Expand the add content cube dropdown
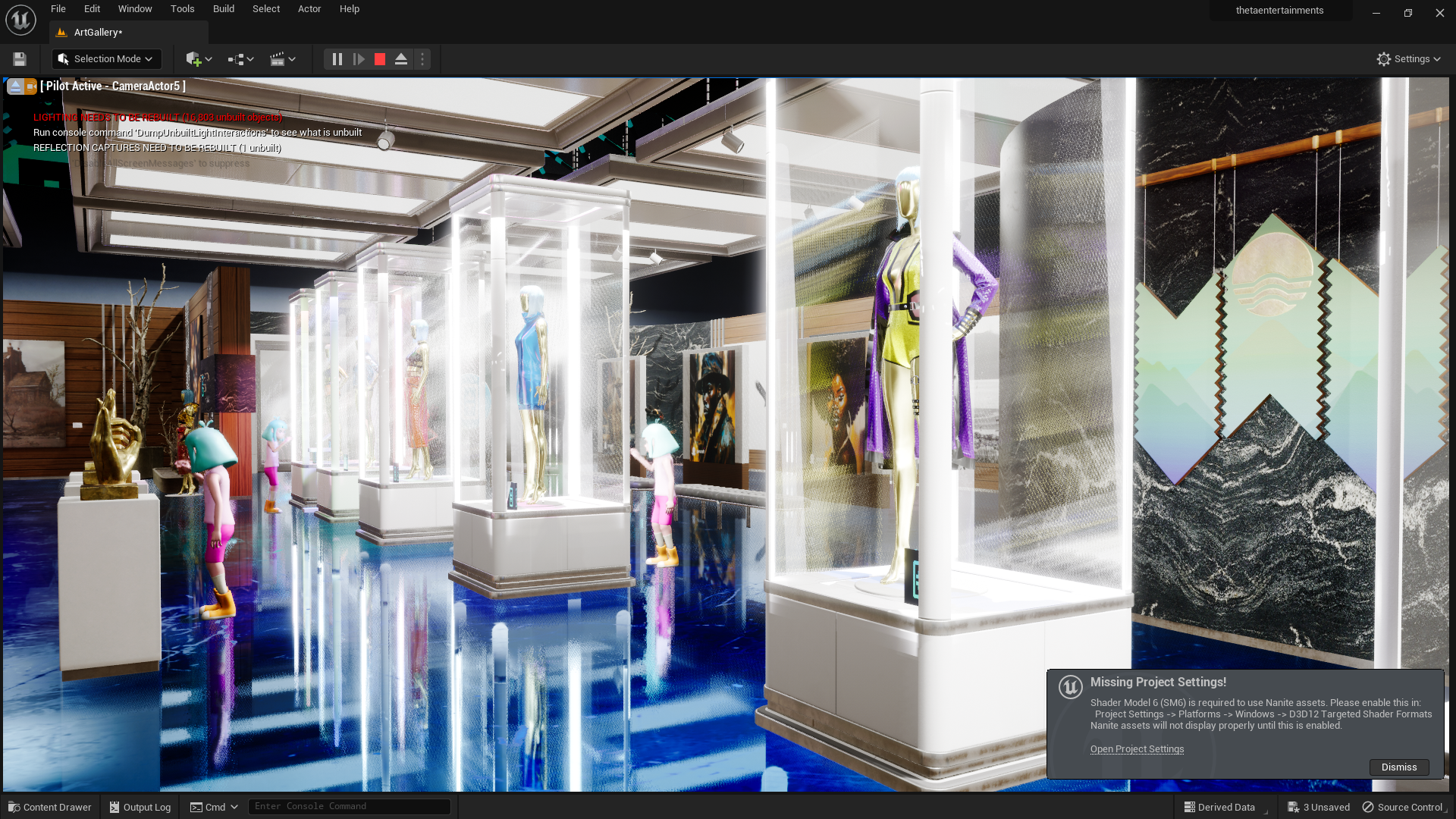Viewport: 1456px width, 819px height. point(199,59)
